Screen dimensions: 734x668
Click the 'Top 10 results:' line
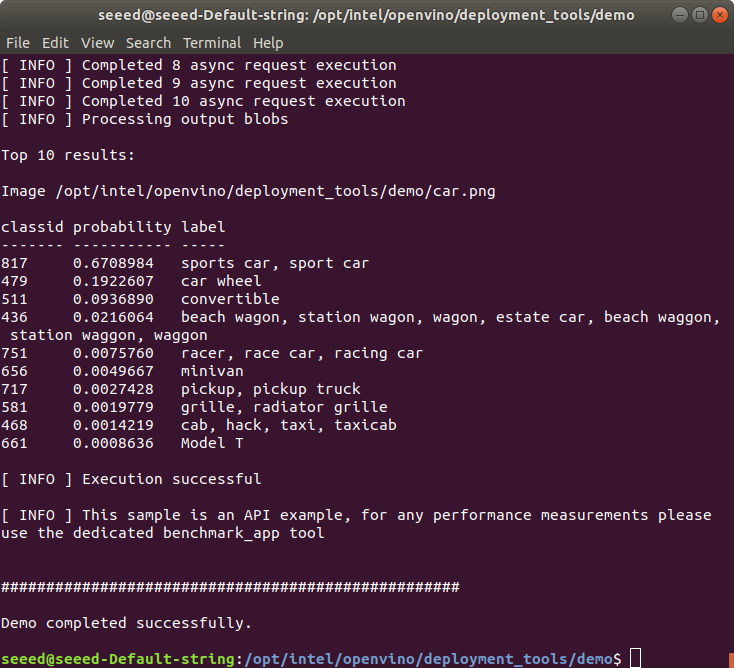pyautogui.click(x=68, y=155)
